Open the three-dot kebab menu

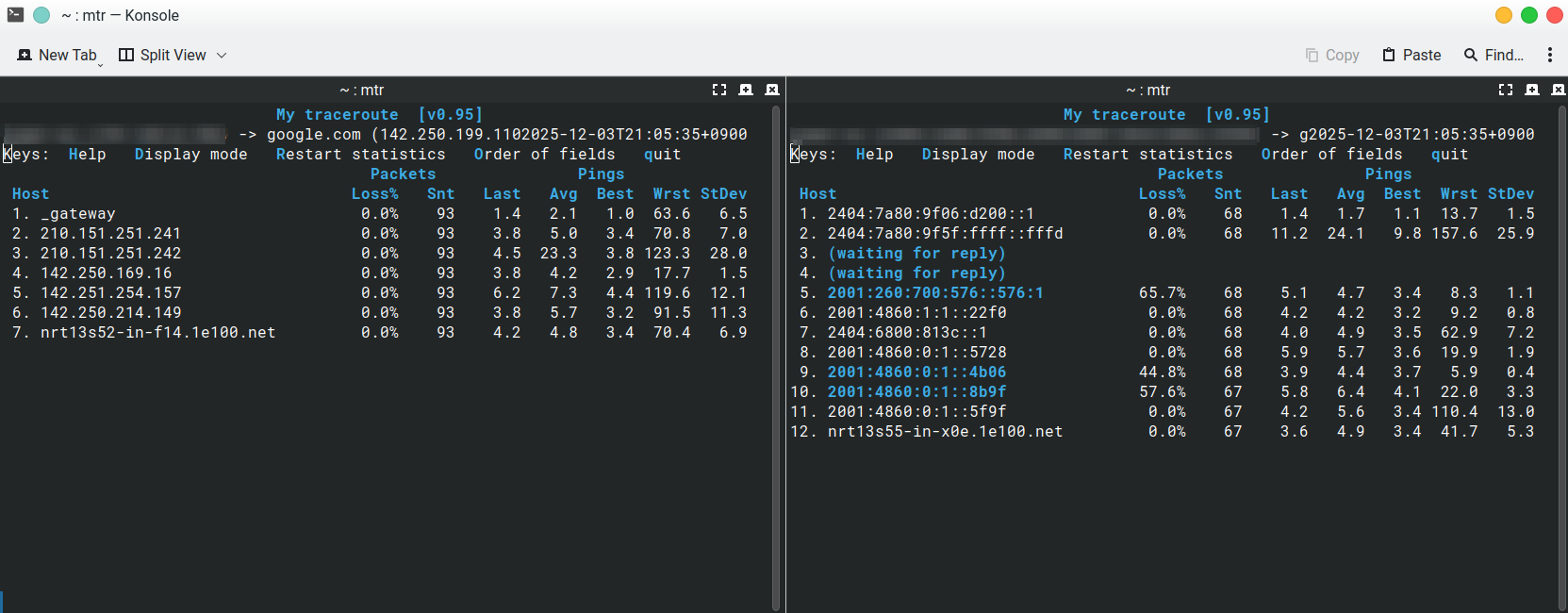click(x=1549, y=55)
